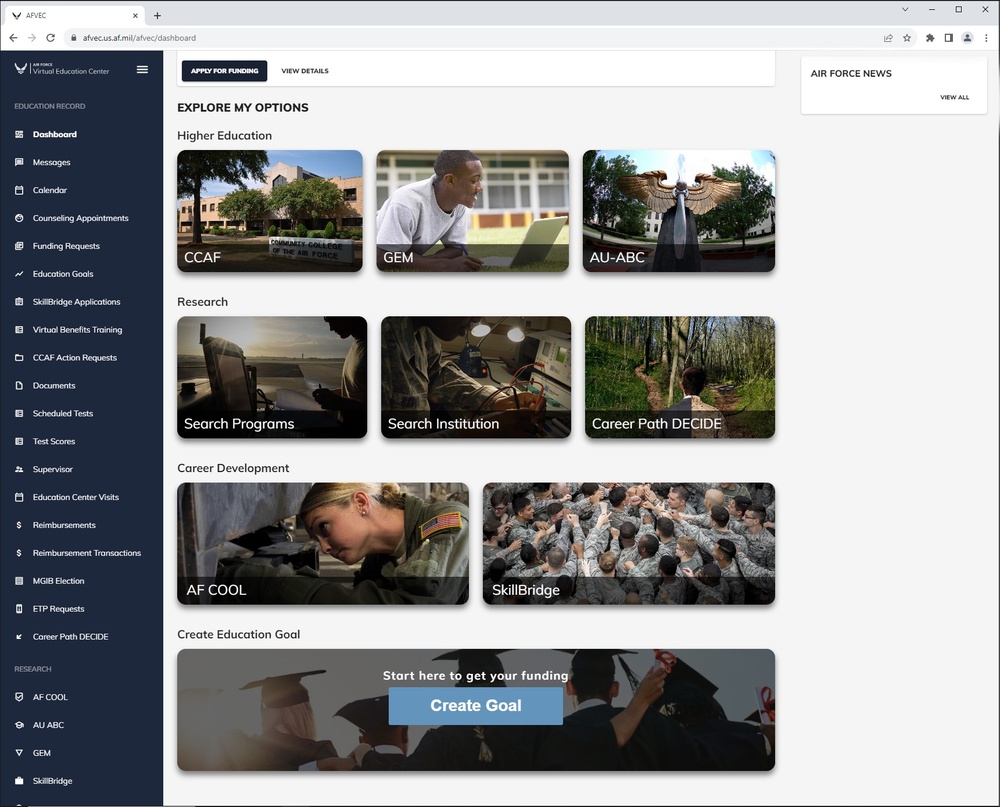Click the Share page icon in address bar
Image resolution: width=1000 pixels, height=807 pixels.
click(888, 38)
